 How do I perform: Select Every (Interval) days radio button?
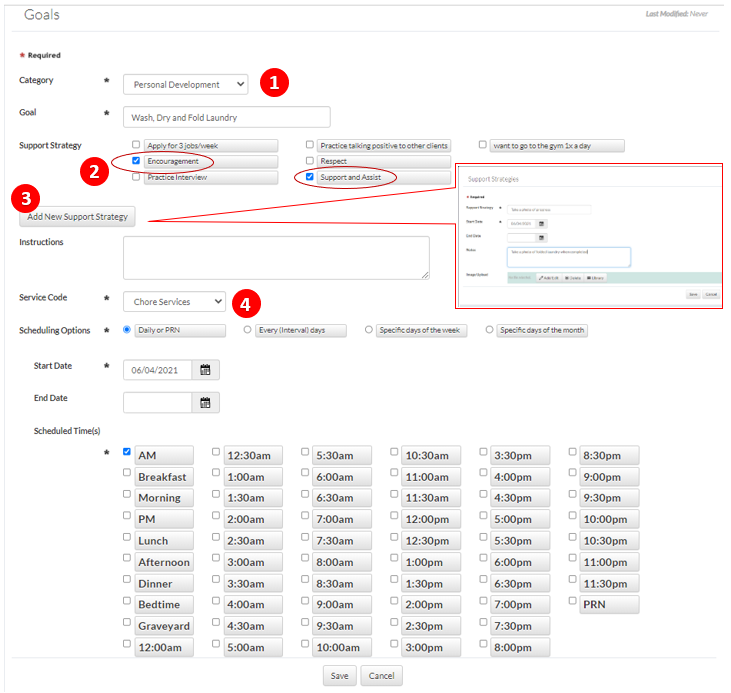tap(247, 329)
